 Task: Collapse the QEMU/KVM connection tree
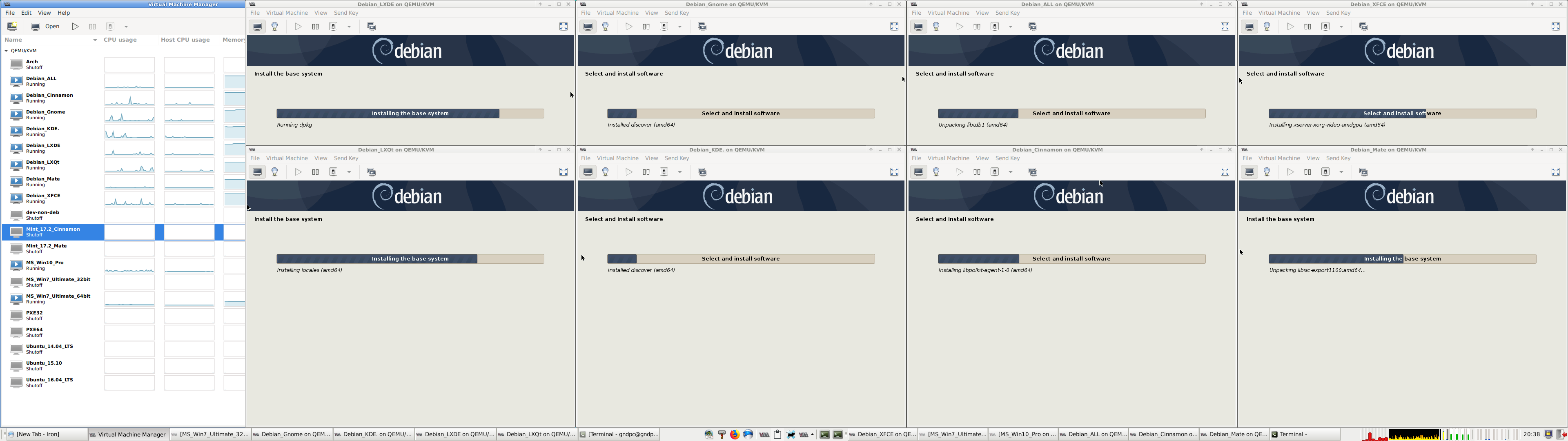coord(6,51)
